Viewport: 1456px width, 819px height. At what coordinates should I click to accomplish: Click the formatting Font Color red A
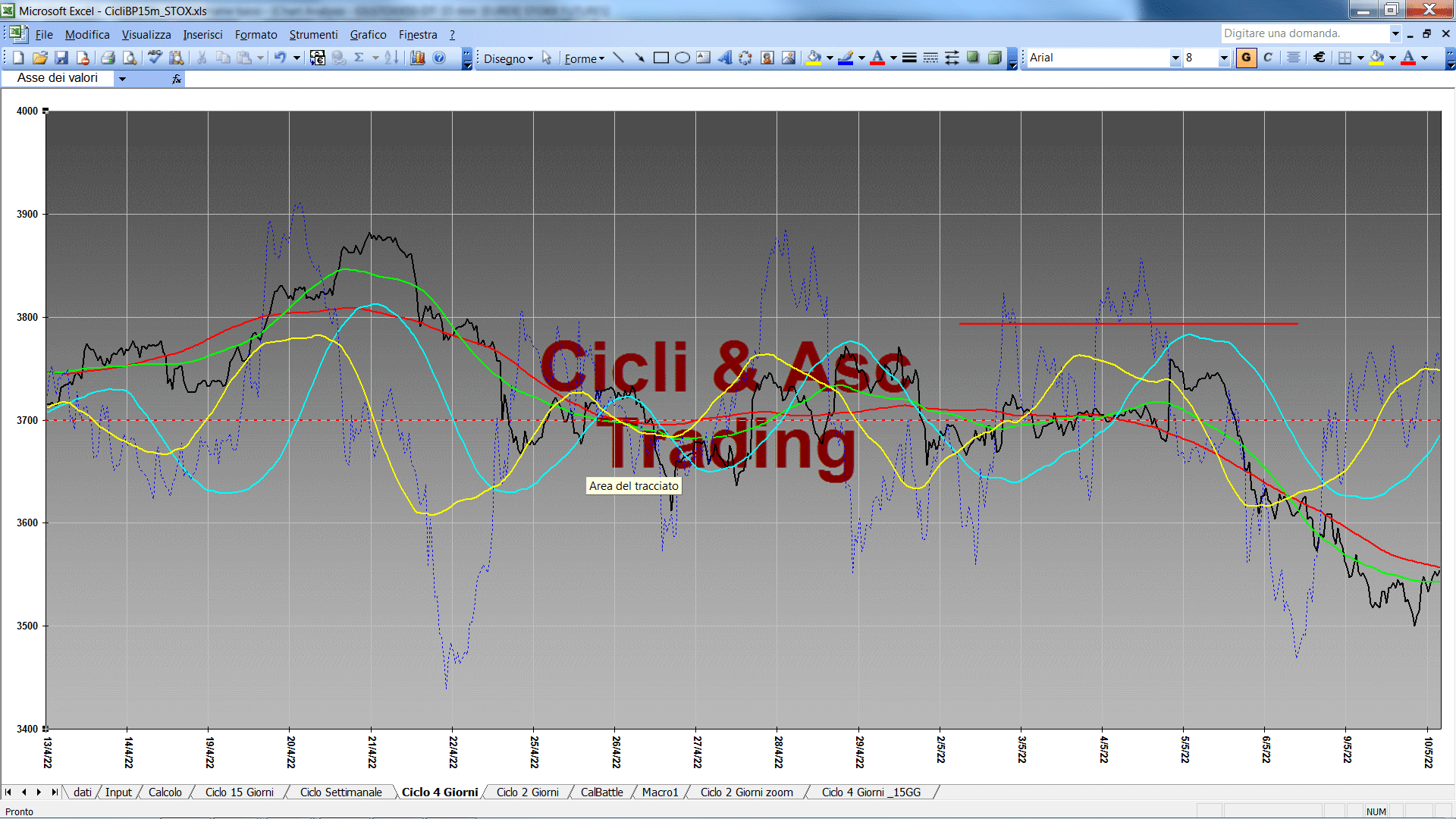click(x=1408, y=58)
